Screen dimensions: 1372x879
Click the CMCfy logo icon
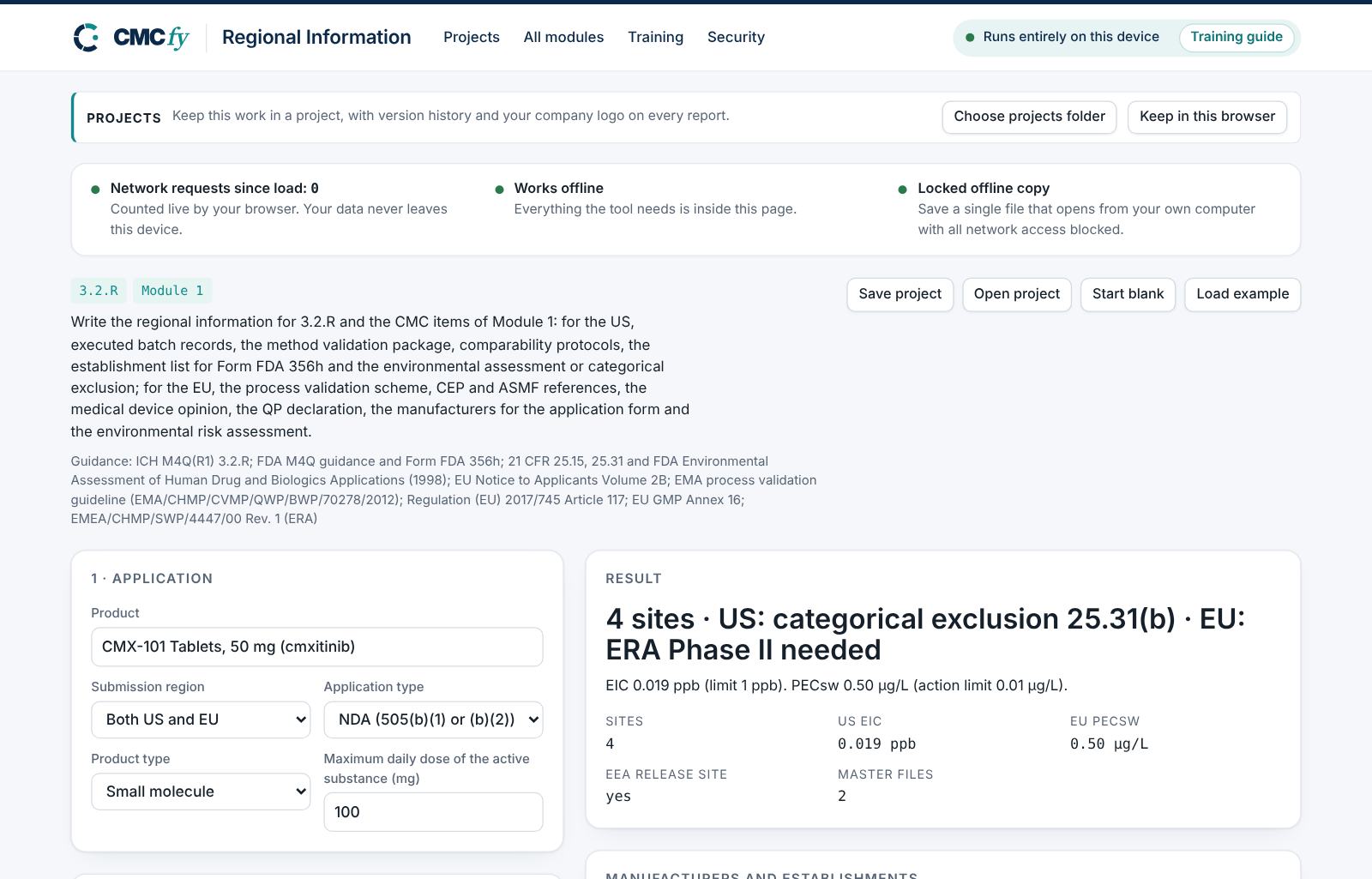tap(86, 38)
